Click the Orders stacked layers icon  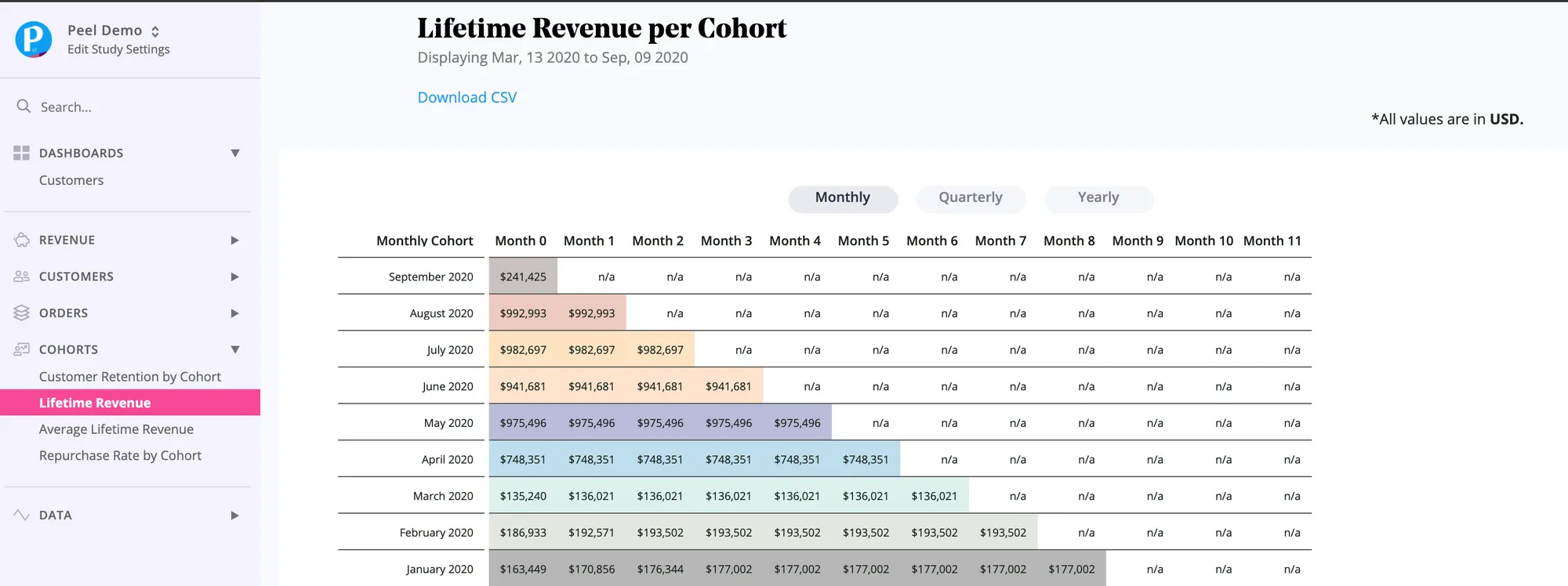(22, 313)
